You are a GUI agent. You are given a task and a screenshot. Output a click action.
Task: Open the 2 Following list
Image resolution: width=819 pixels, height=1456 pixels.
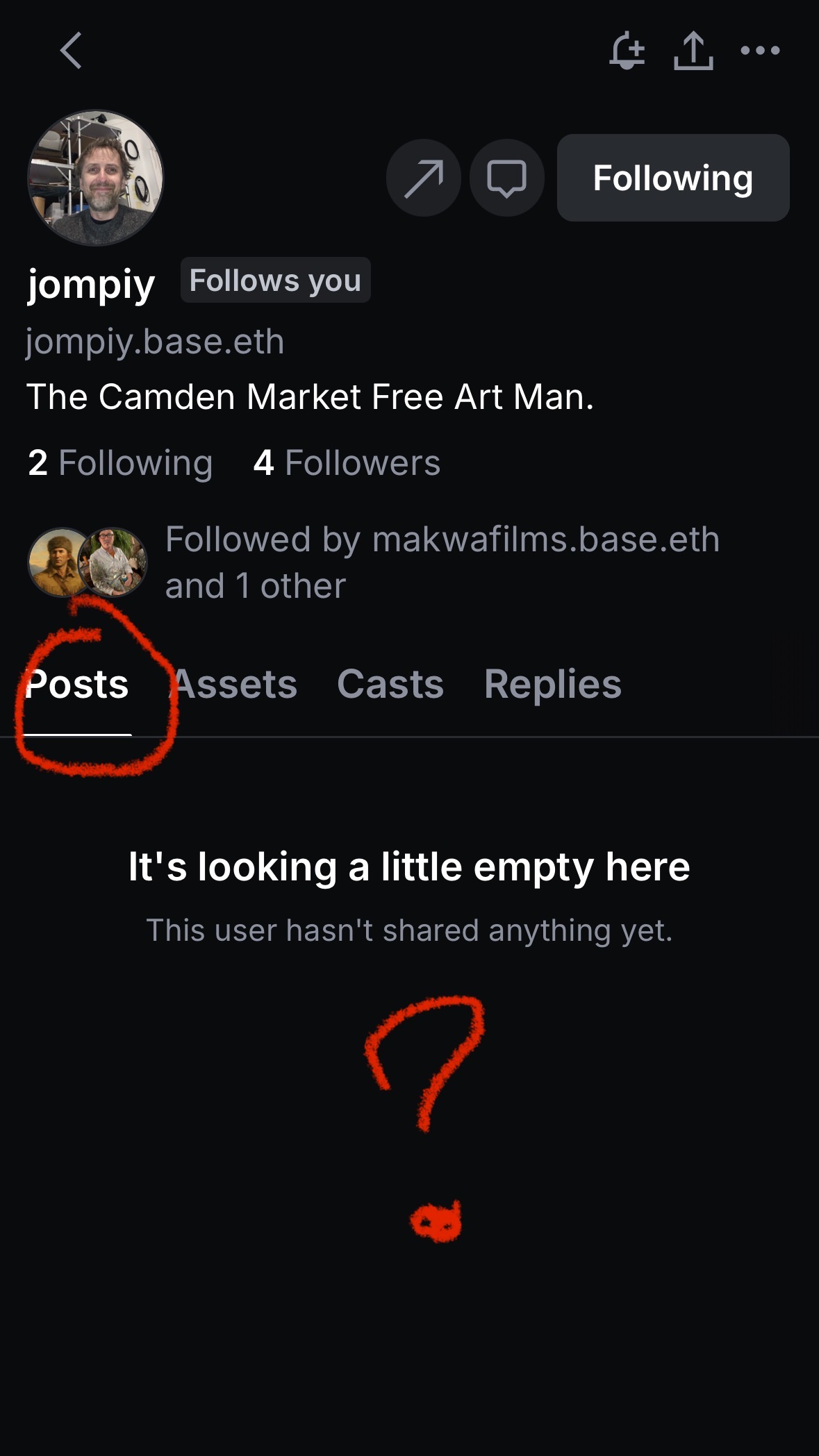click(120, 463)
